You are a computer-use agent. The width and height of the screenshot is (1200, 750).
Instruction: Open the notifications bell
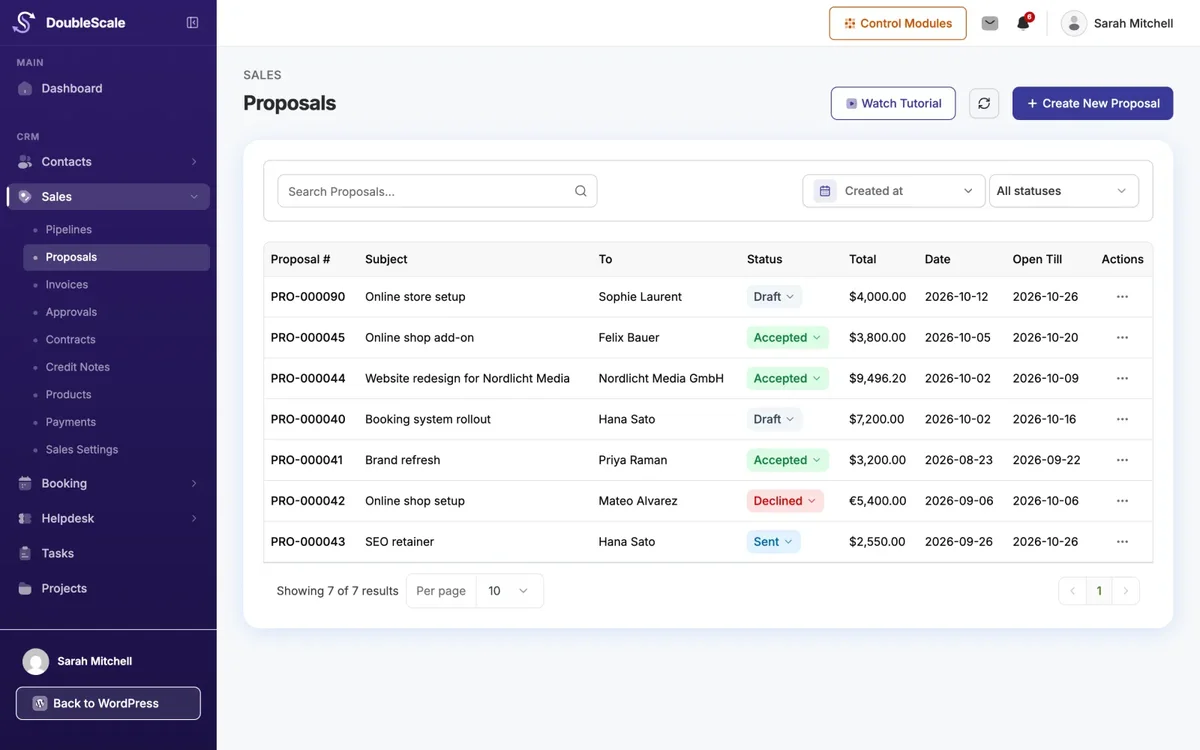(x=1023, y=23)
